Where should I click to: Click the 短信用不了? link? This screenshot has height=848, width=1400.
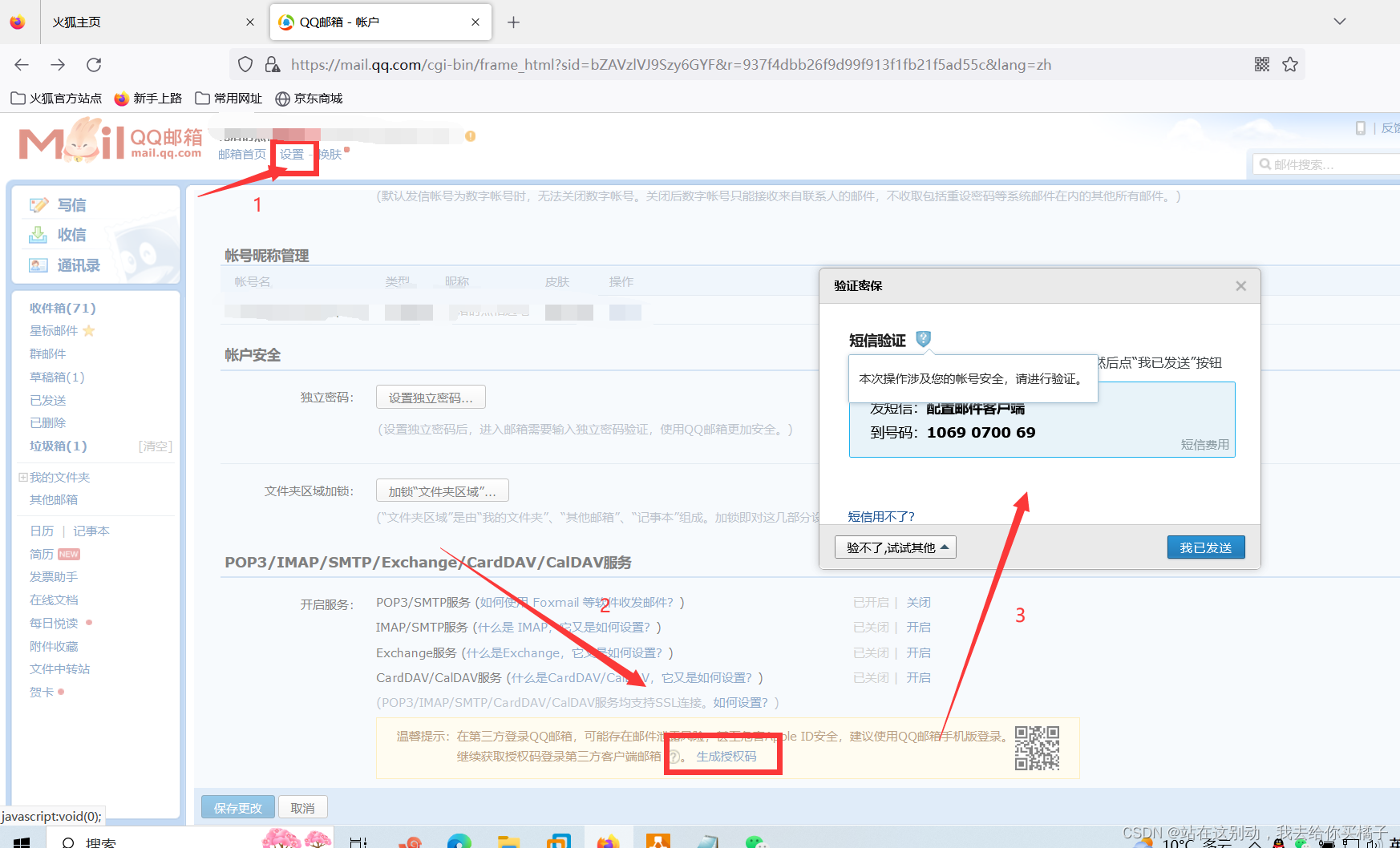click(x=881, y=517)
